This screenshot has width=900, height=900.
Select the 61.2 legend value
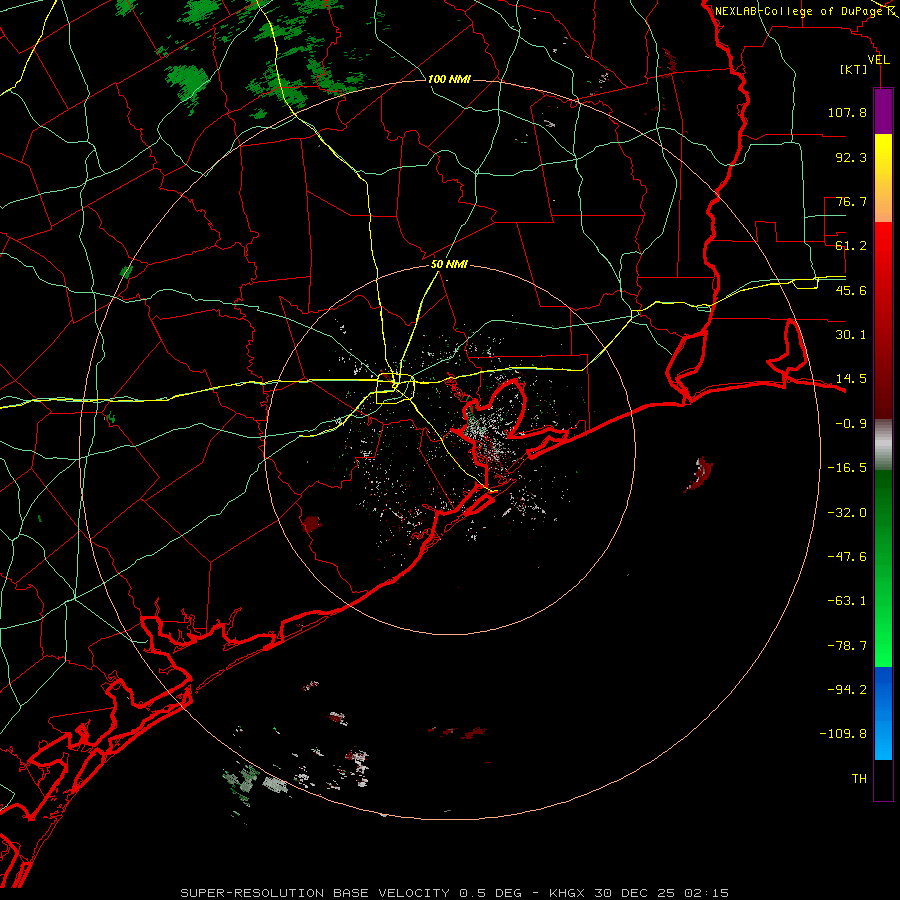point(851,246)
